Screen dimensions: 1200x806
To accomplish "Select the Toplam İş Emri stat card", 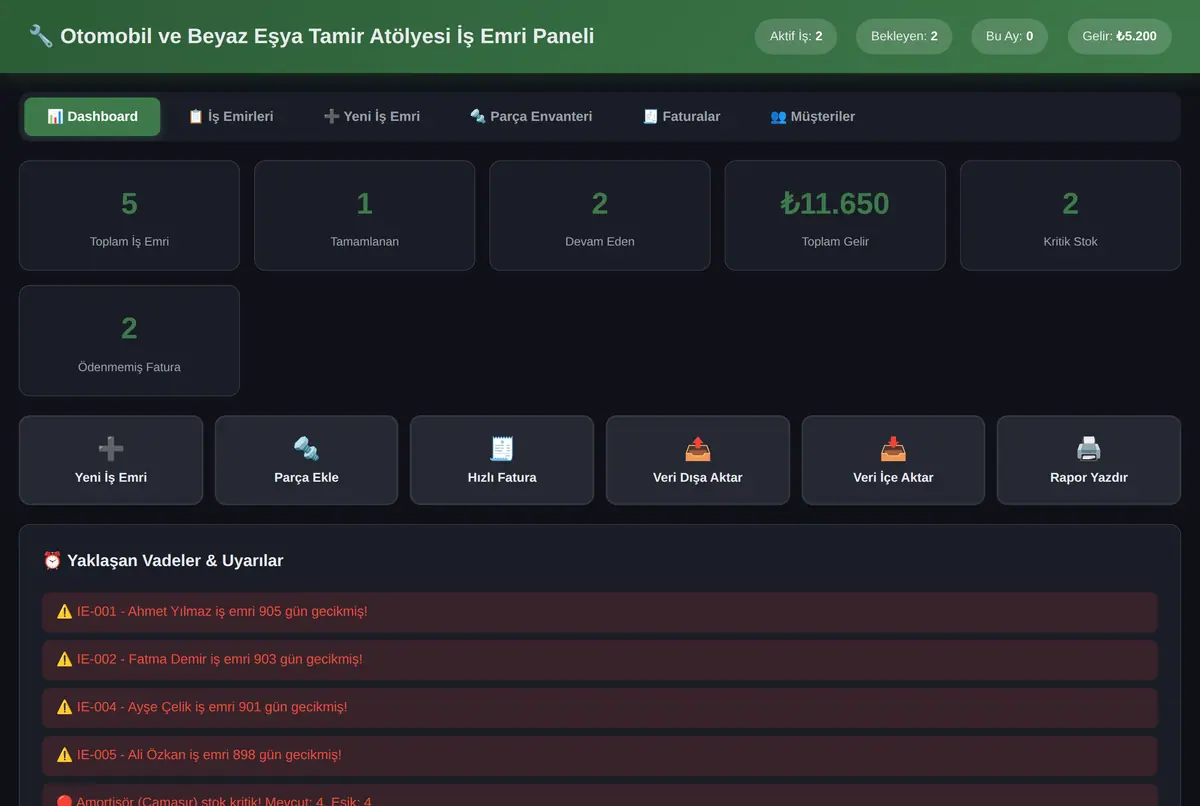I will click(x=129, y=215).
